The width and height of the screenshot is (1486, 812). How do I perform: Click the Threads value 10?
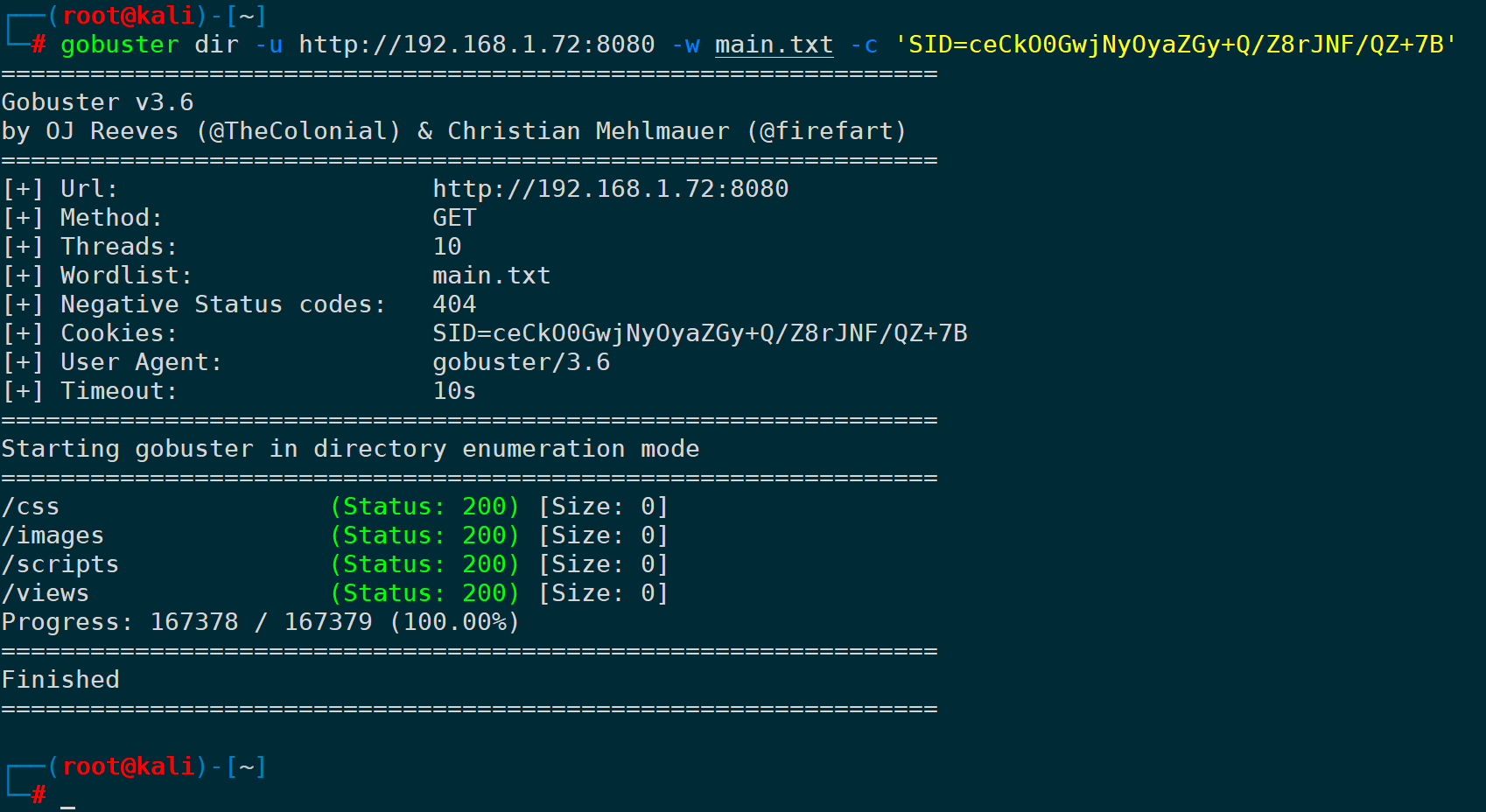click(447, 247)
